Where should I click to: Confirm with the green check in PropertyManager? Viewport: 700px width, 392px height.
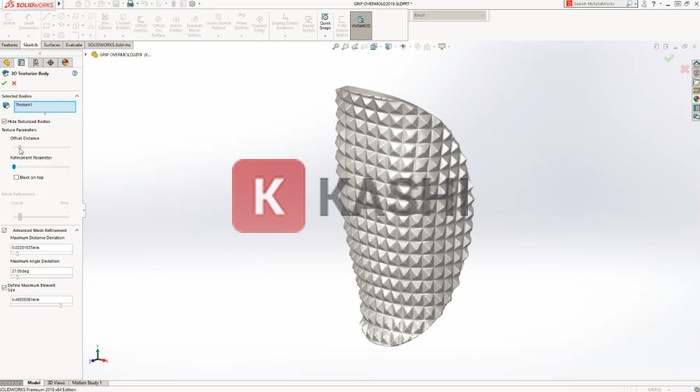[x=4, y=83]
